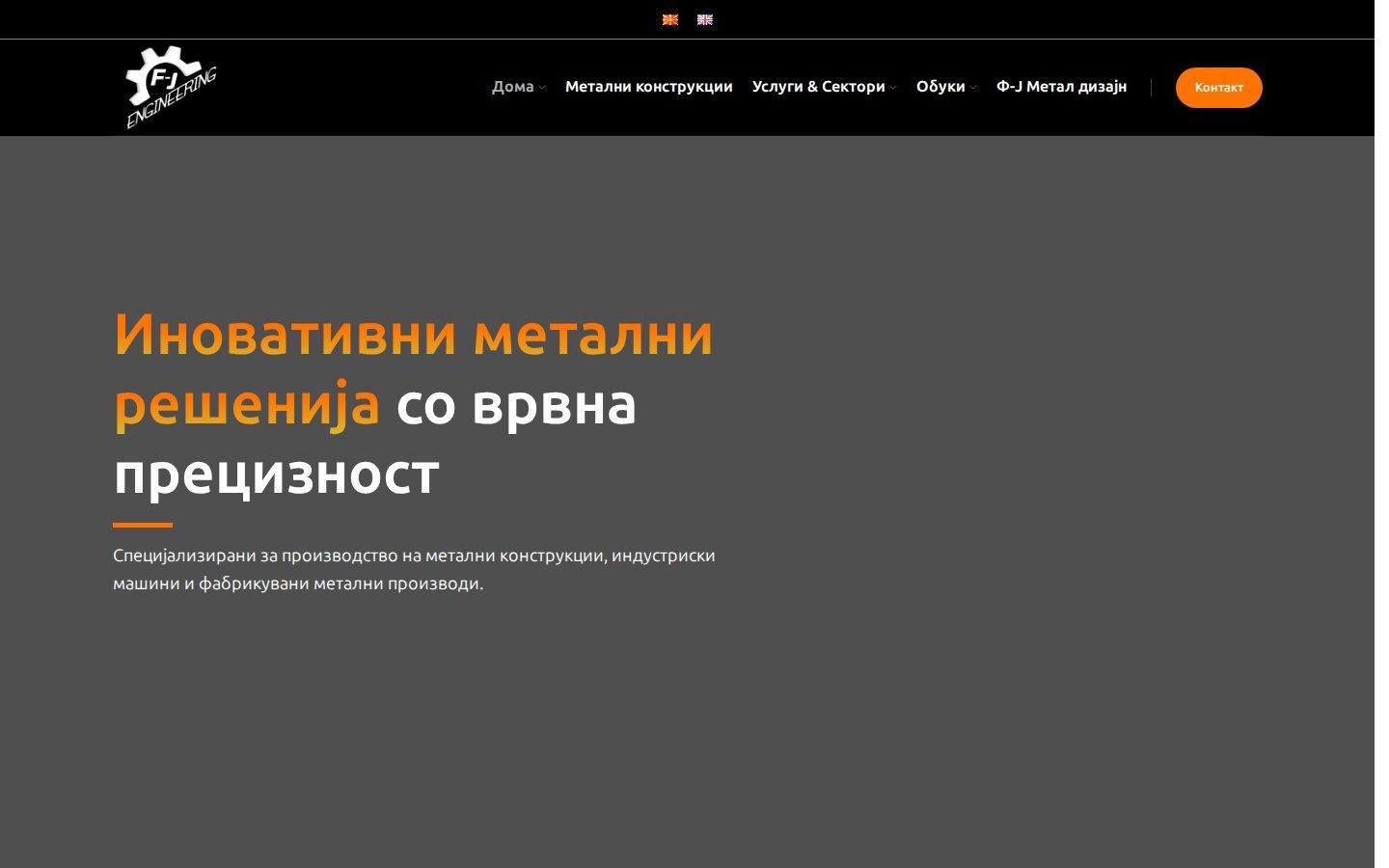1389x868 pixels.
Task: Click the white heading word прецизност
Action: (276, 475)
